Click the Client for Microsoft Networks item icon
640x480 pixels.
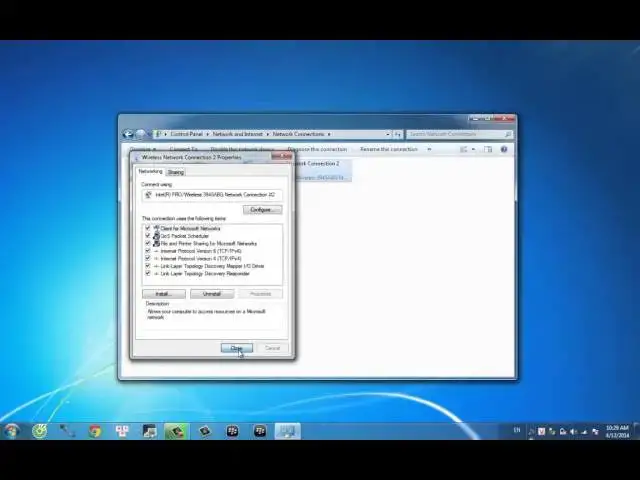pyautogui.click(x=156, y=228)
